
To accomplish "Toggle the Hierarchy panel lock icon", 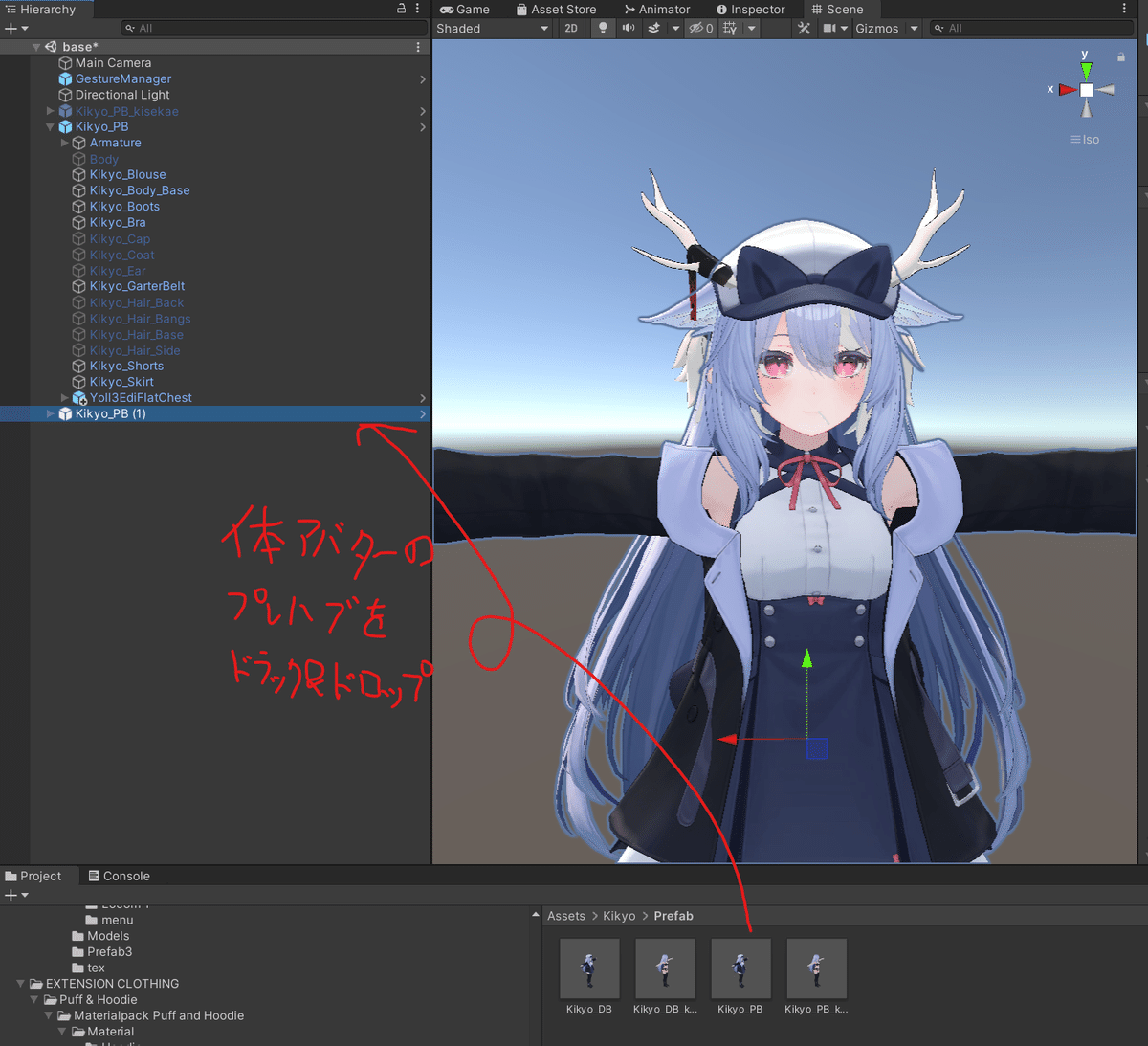I will [x=402, y=9].
